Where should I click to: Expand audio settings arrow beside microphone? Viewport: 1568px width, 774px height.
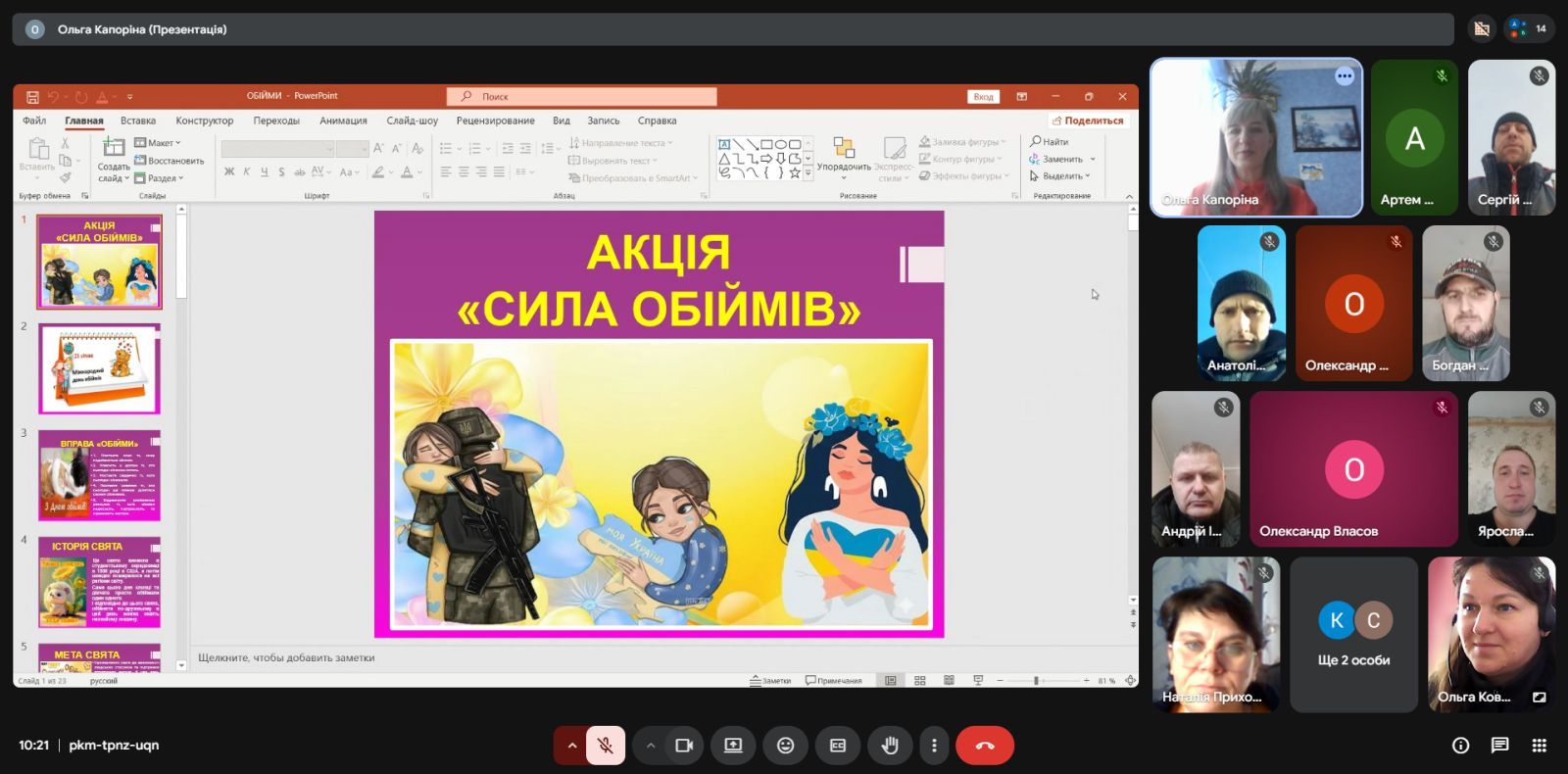coord(571,746)
